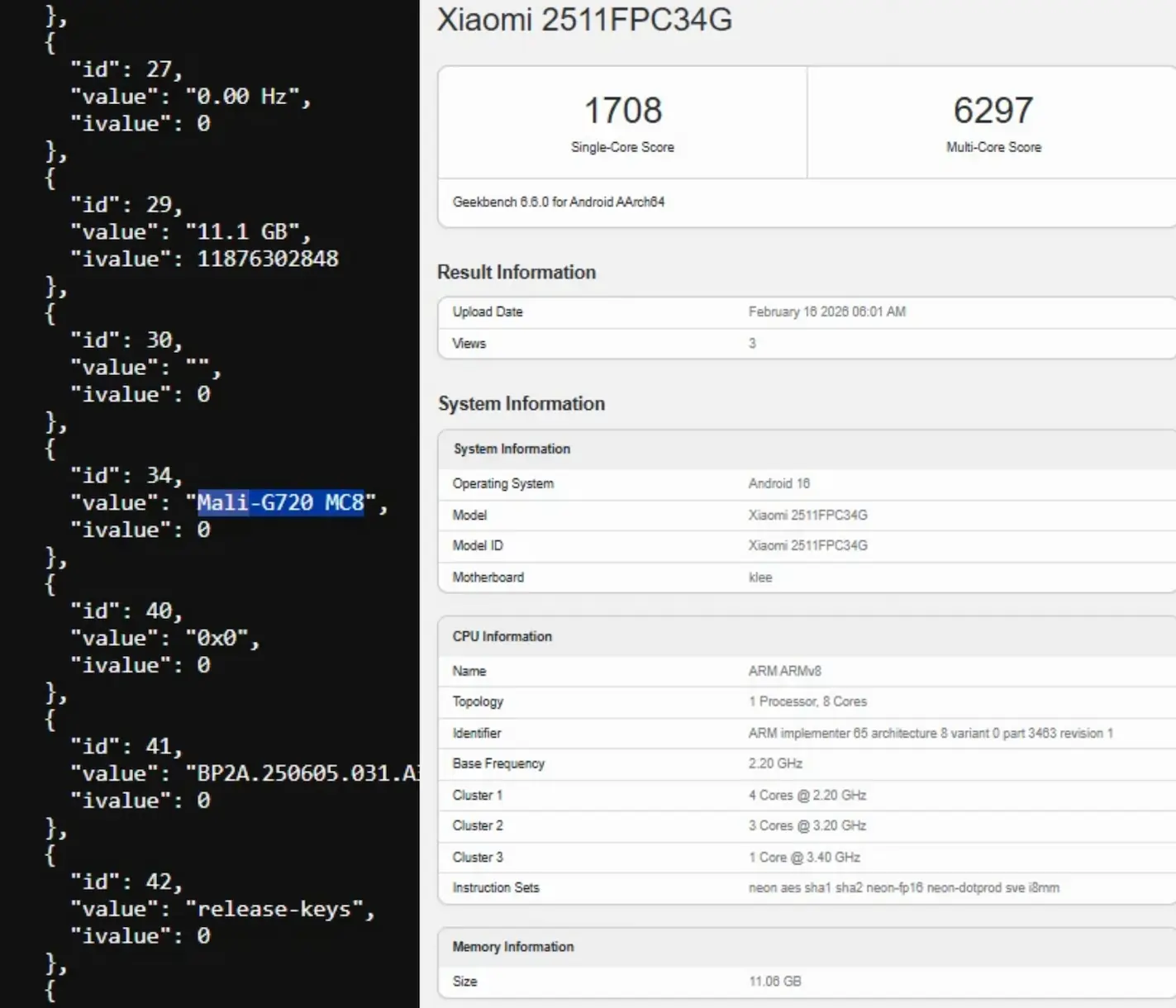
Task: Select the Instruction Sets value text
Action: [903, 887]
